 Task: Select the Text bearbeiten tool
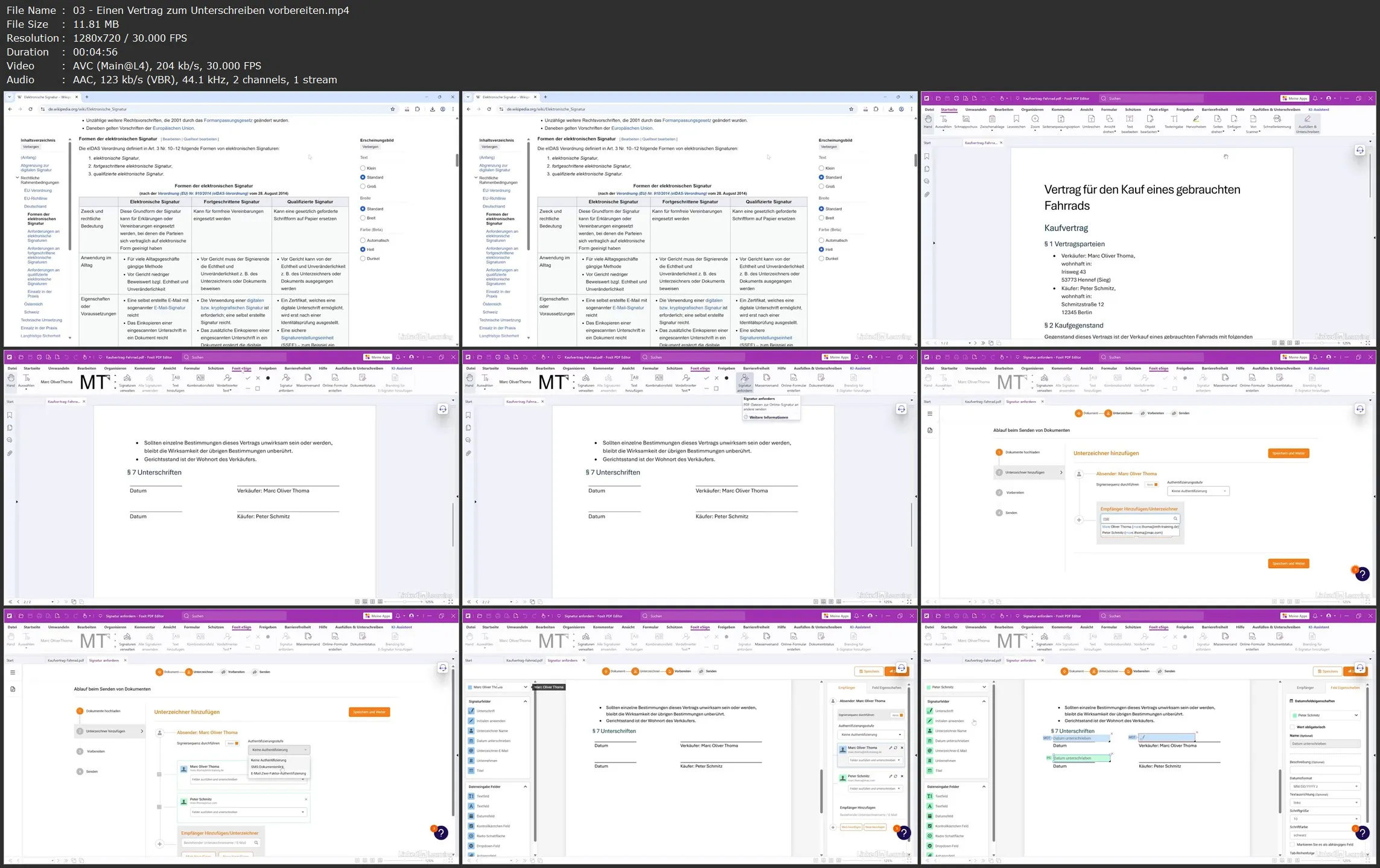pyautogui.click(x=1130, y=124)
